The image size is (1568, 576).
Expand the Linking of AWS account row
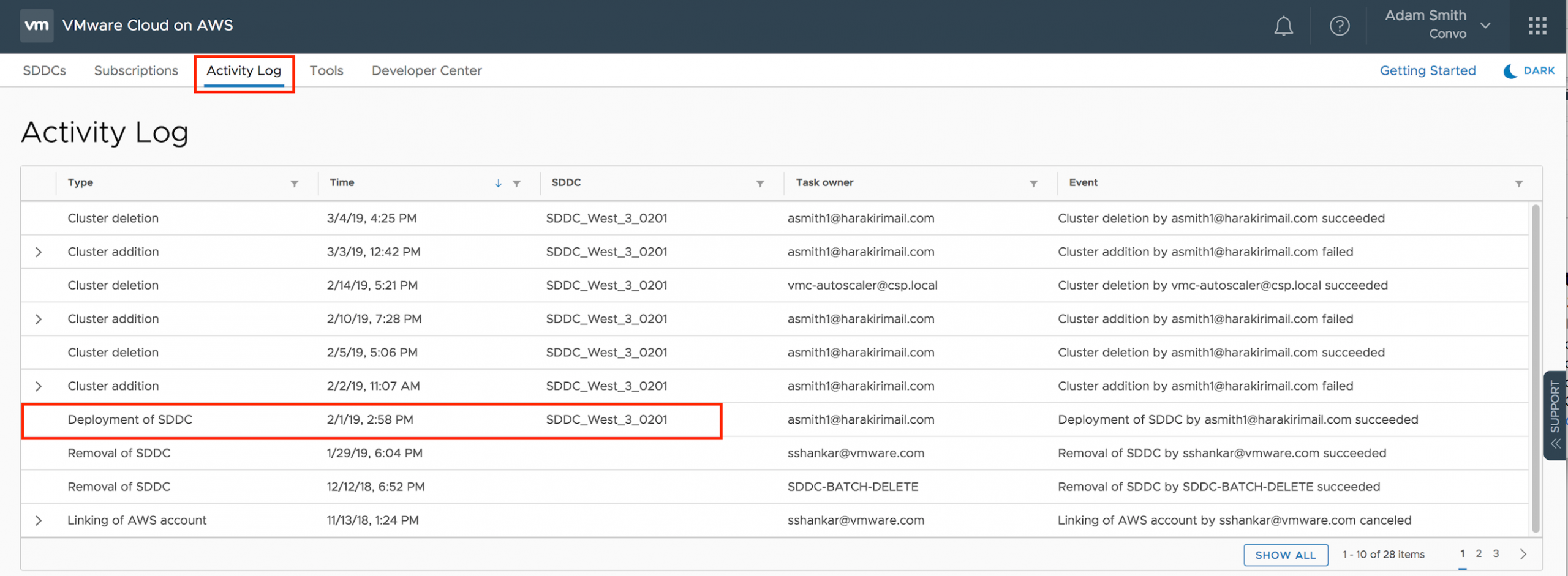coord(39,521)
